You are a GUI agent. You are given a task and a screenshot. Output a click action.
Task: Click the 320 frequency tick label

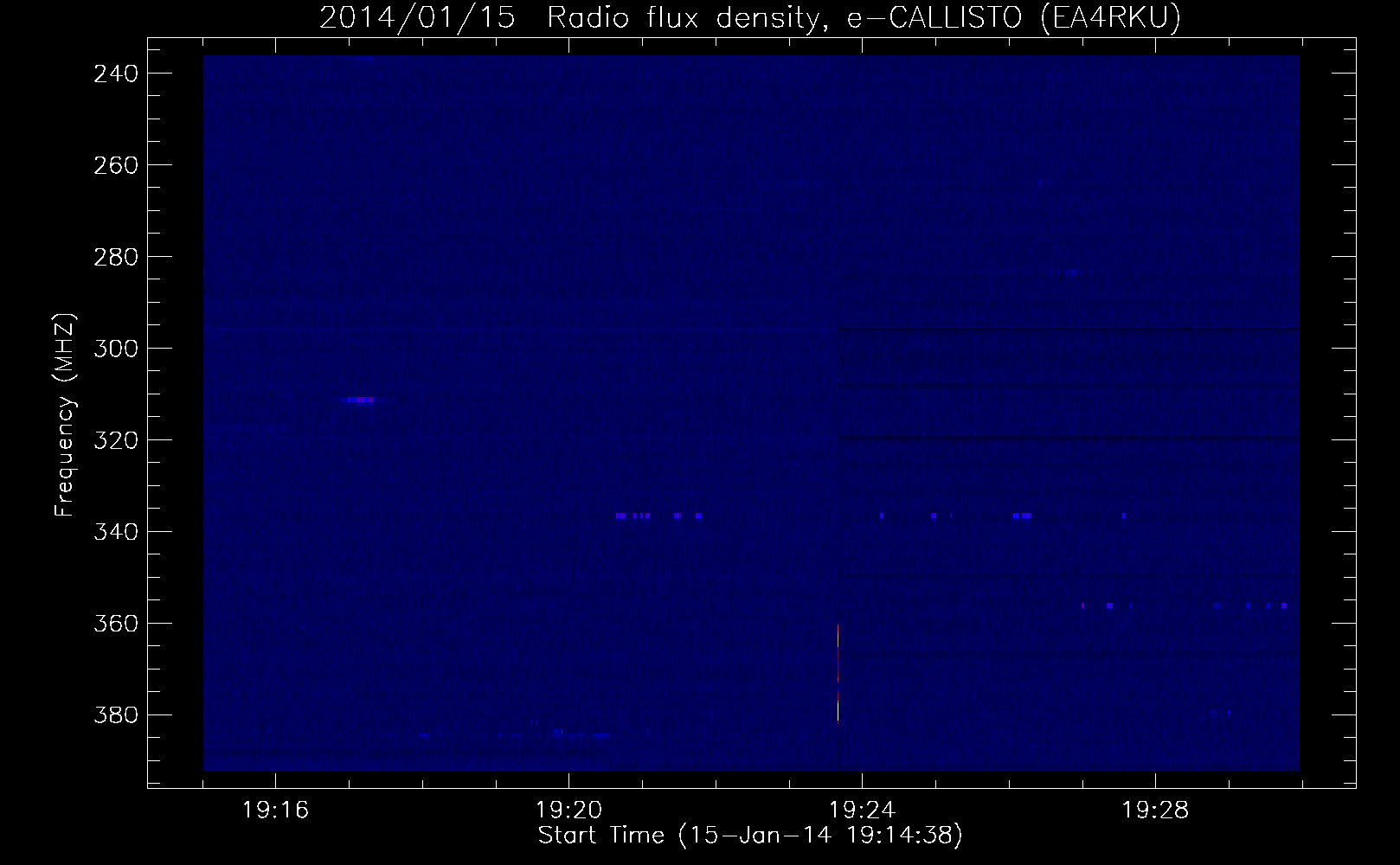tap(116, 440)
